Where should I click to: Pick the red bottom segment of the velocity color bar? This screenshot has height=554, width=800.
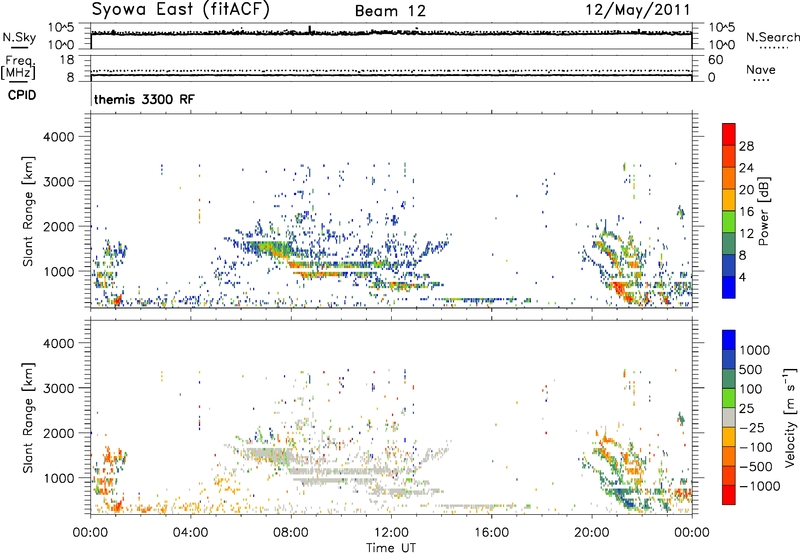(x=729, y=495)
